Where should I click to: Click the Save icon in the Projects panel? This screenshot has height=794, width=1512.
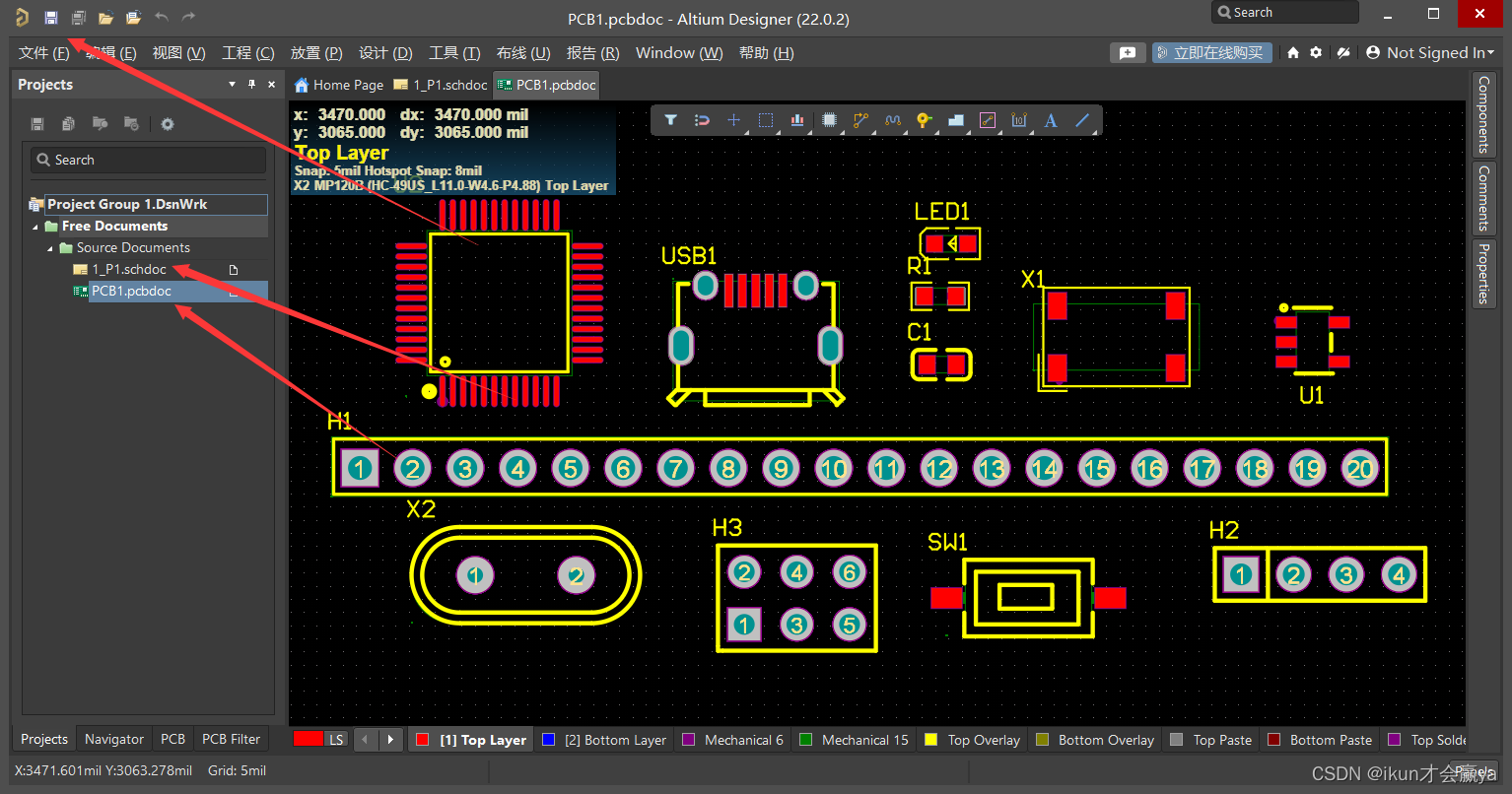coord(36,123)
